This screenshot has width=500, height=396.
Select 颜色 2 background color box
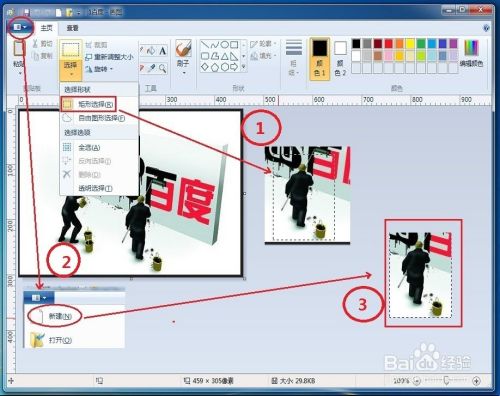(340, 59)
